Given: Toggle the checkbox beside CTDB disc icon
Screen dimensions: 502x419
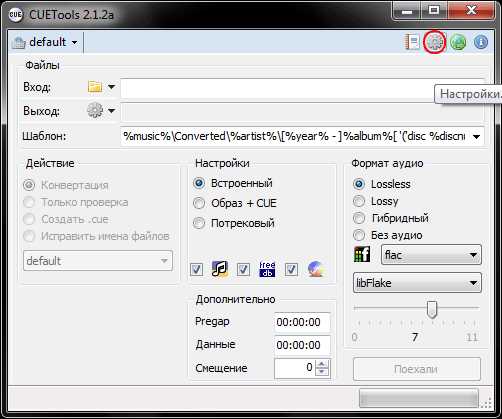Looking at the screenshot, I should pyautogui.click(x=291, y=269).
